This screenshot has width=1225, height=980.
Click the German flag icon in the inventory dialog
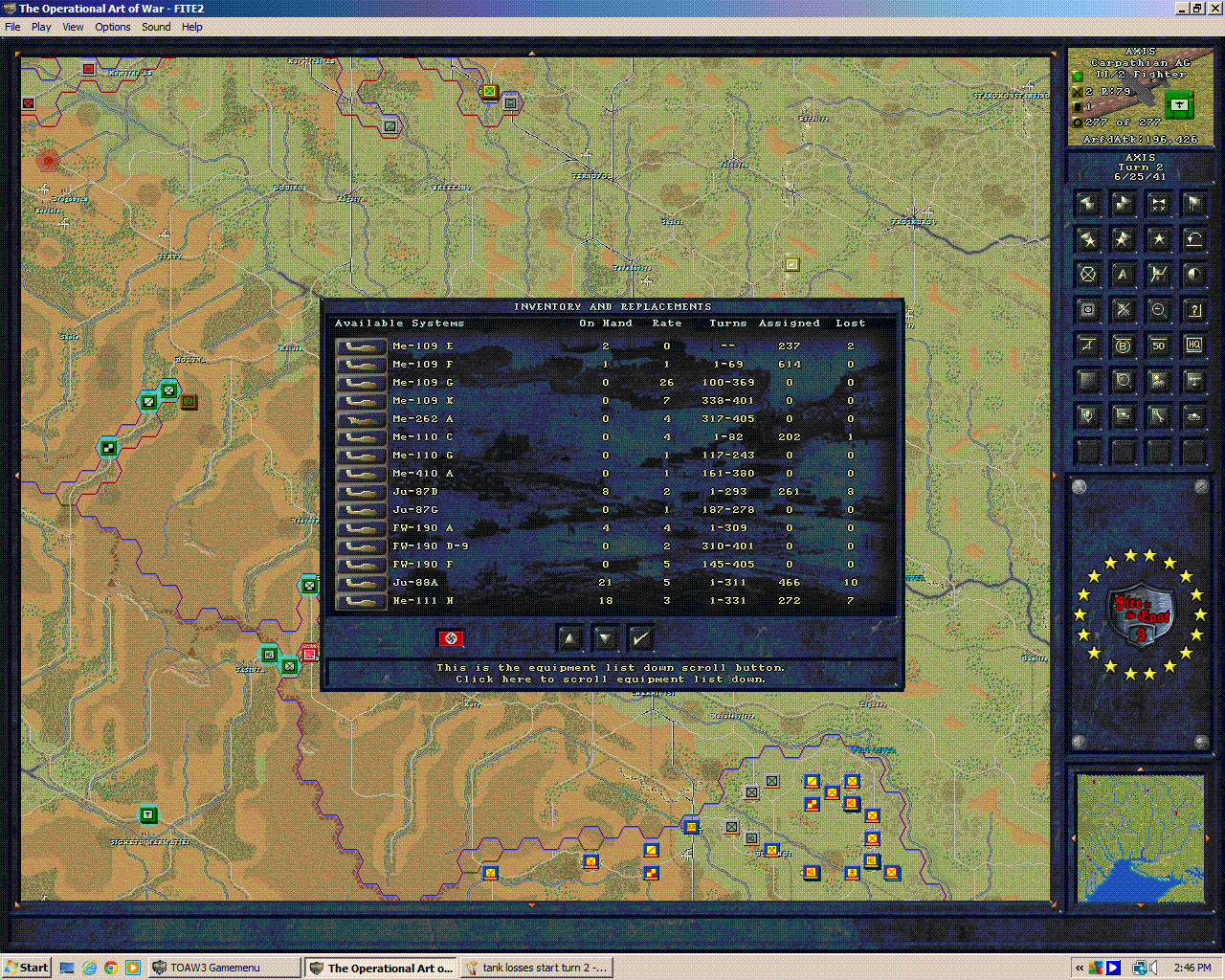click(x=450, y=638)
